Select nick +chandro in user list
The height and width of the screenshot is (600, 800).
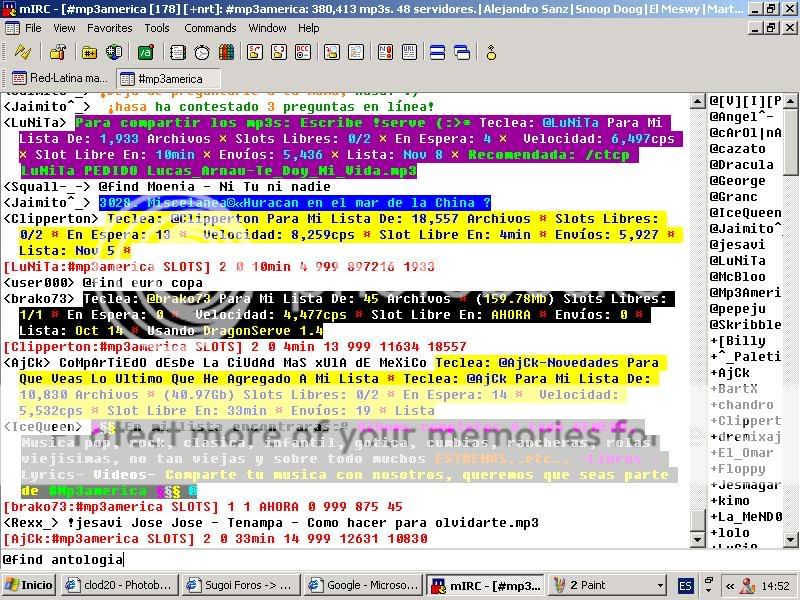(x=742, y=405)
